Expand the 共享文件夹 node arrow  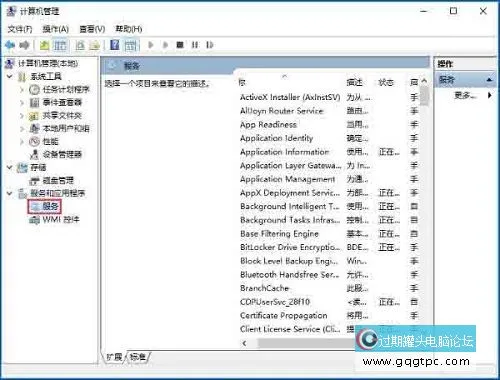(22, 115)
